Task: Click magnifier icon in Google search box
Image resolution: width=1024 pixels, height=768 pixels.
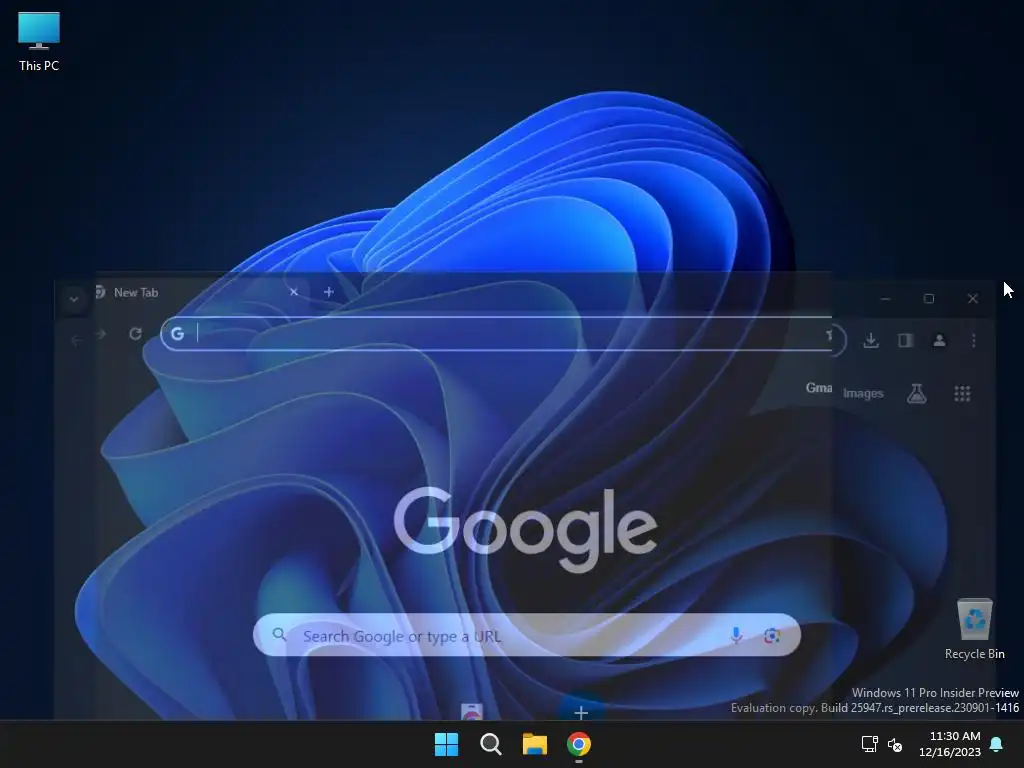Action: pyautogui.click(x=280, y=634)
